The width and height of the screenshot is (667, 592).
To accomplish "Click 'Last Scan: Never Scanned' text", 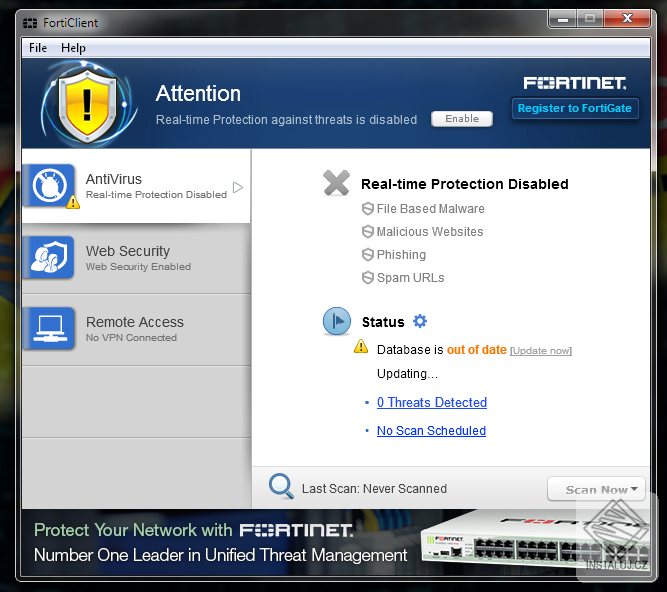I will point(374,489).
